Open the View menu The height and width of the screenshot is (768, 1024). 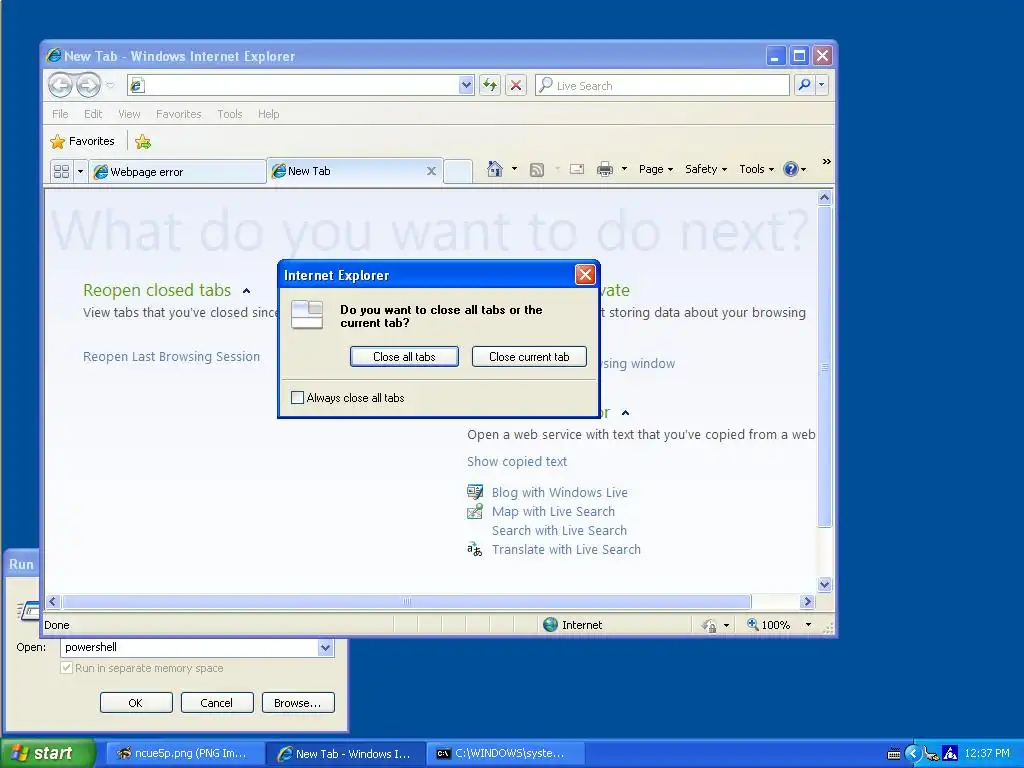(x=129, y=114)
